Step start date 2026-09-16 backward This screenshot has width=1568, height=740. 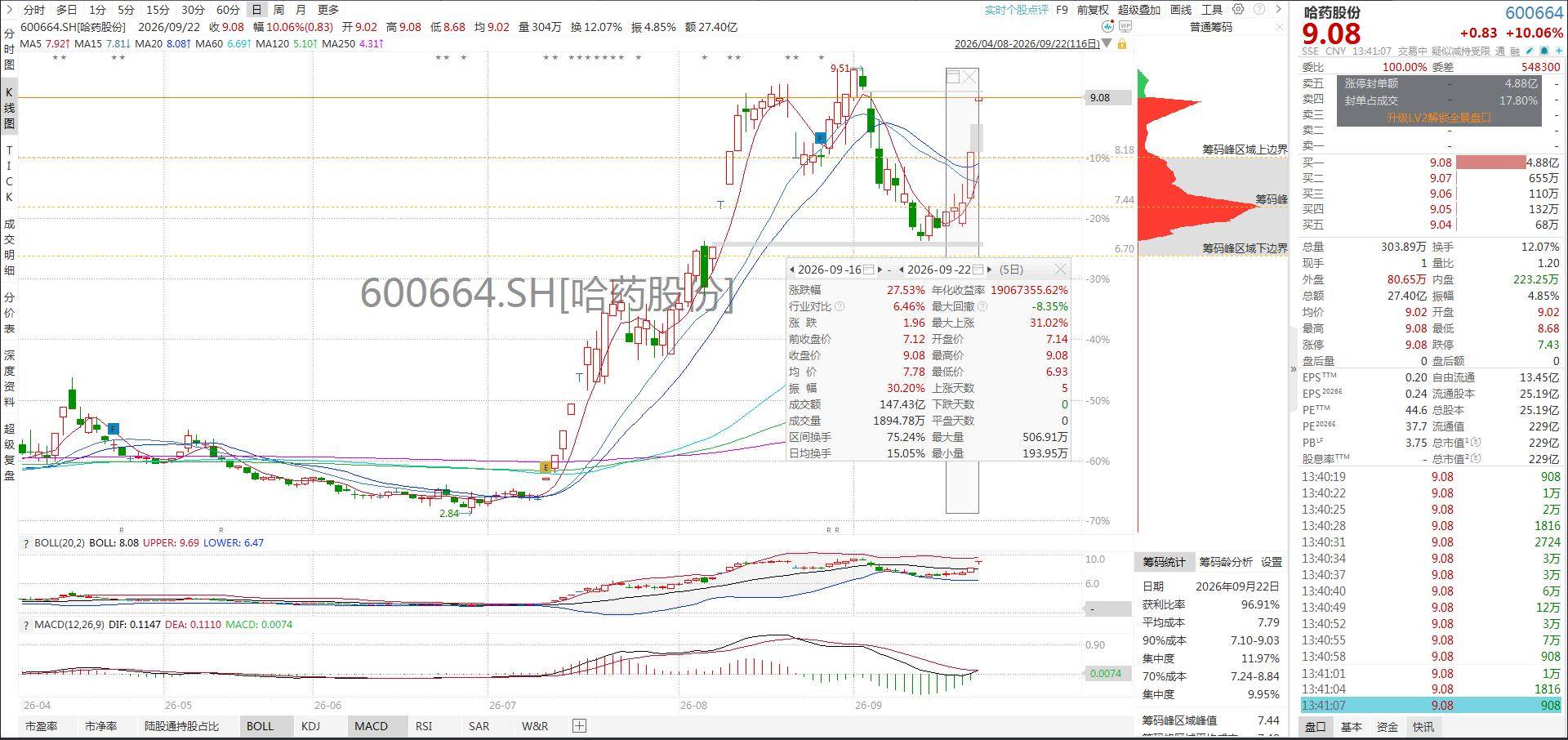click(x=792, y=270)
